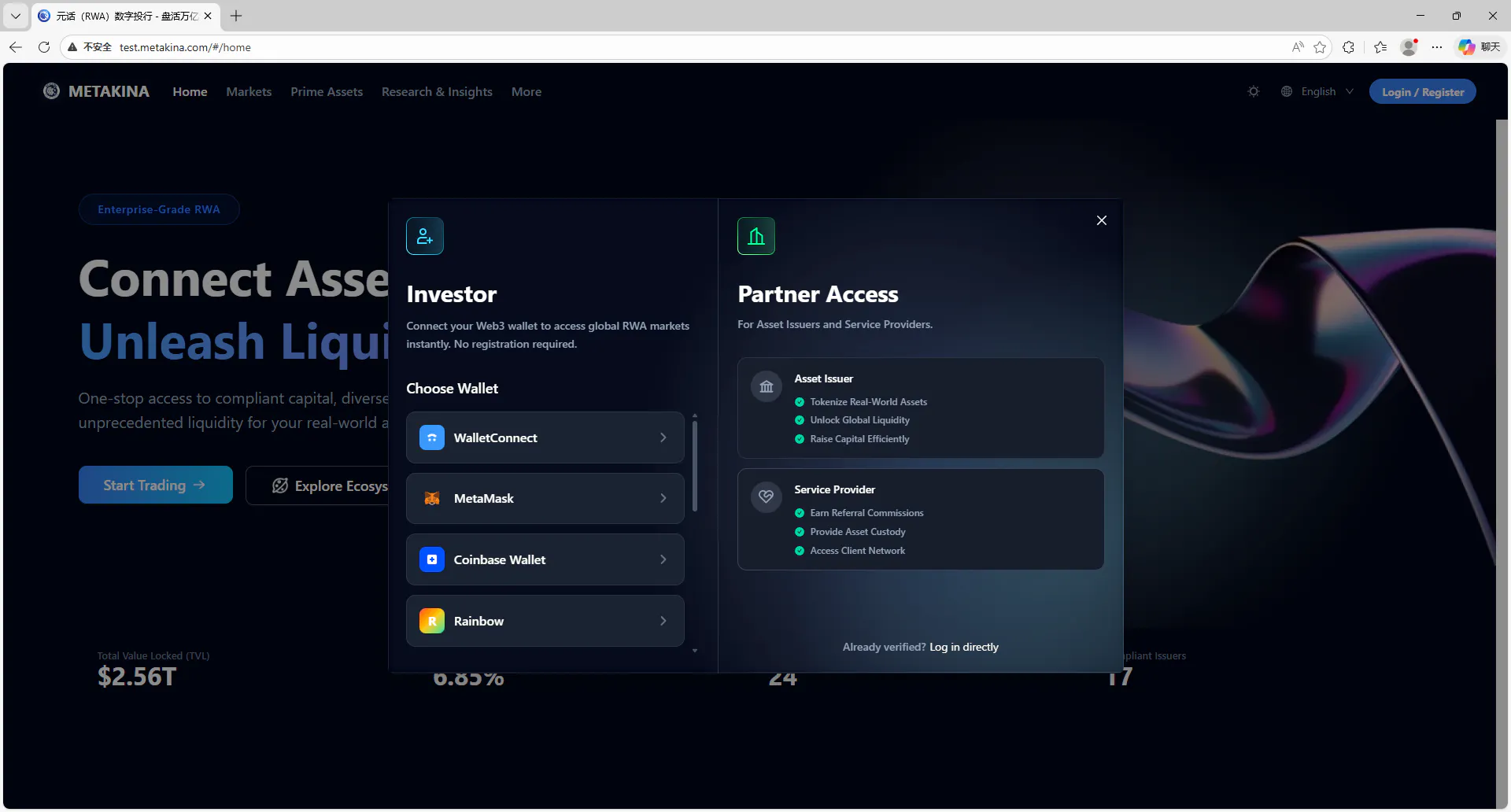
Task: Click the wallet list scroll-down arrow
Action: pos(695,651)
